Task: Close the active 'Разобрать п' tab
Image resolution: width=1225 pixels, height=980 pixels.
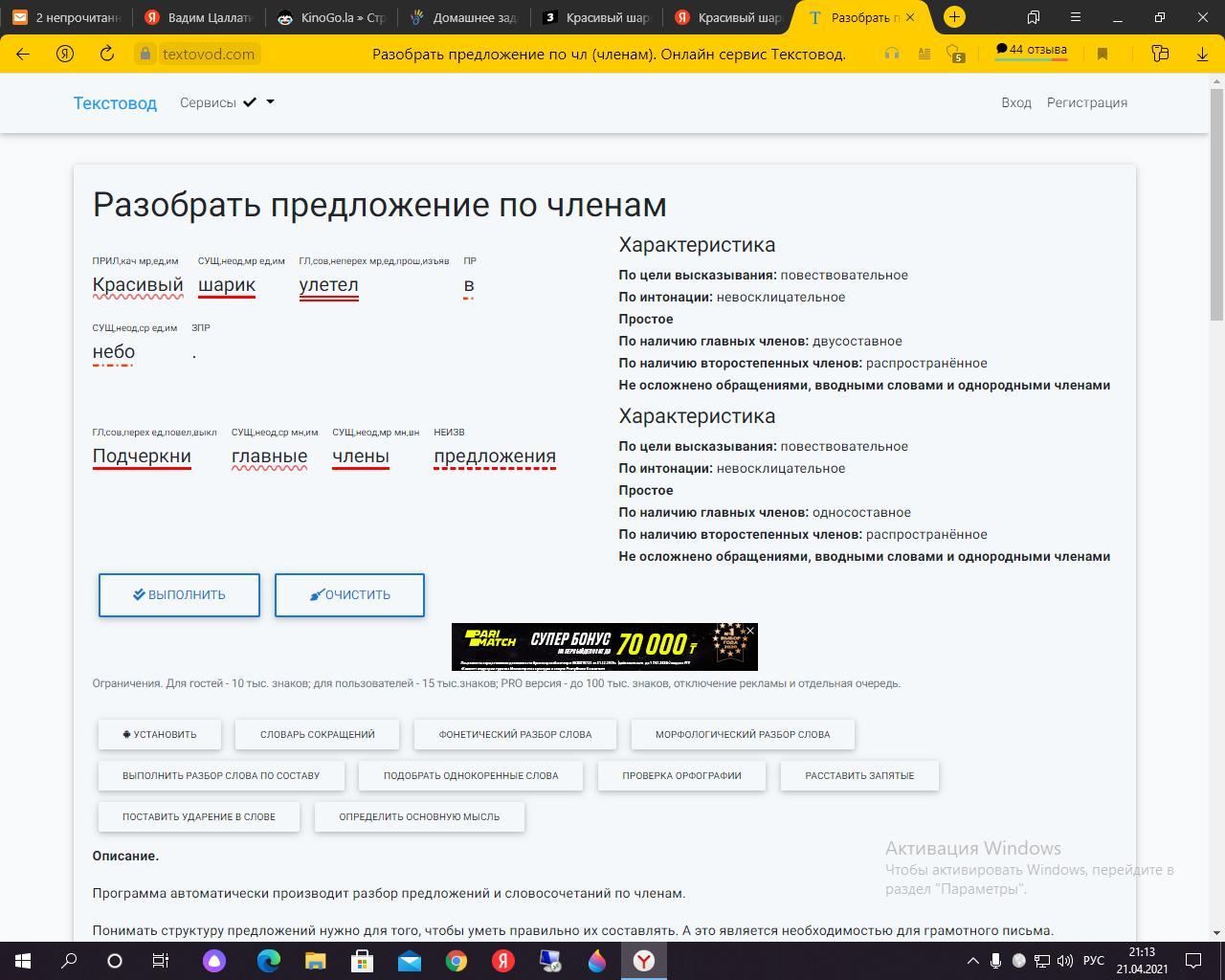Action: pos(910,17)
